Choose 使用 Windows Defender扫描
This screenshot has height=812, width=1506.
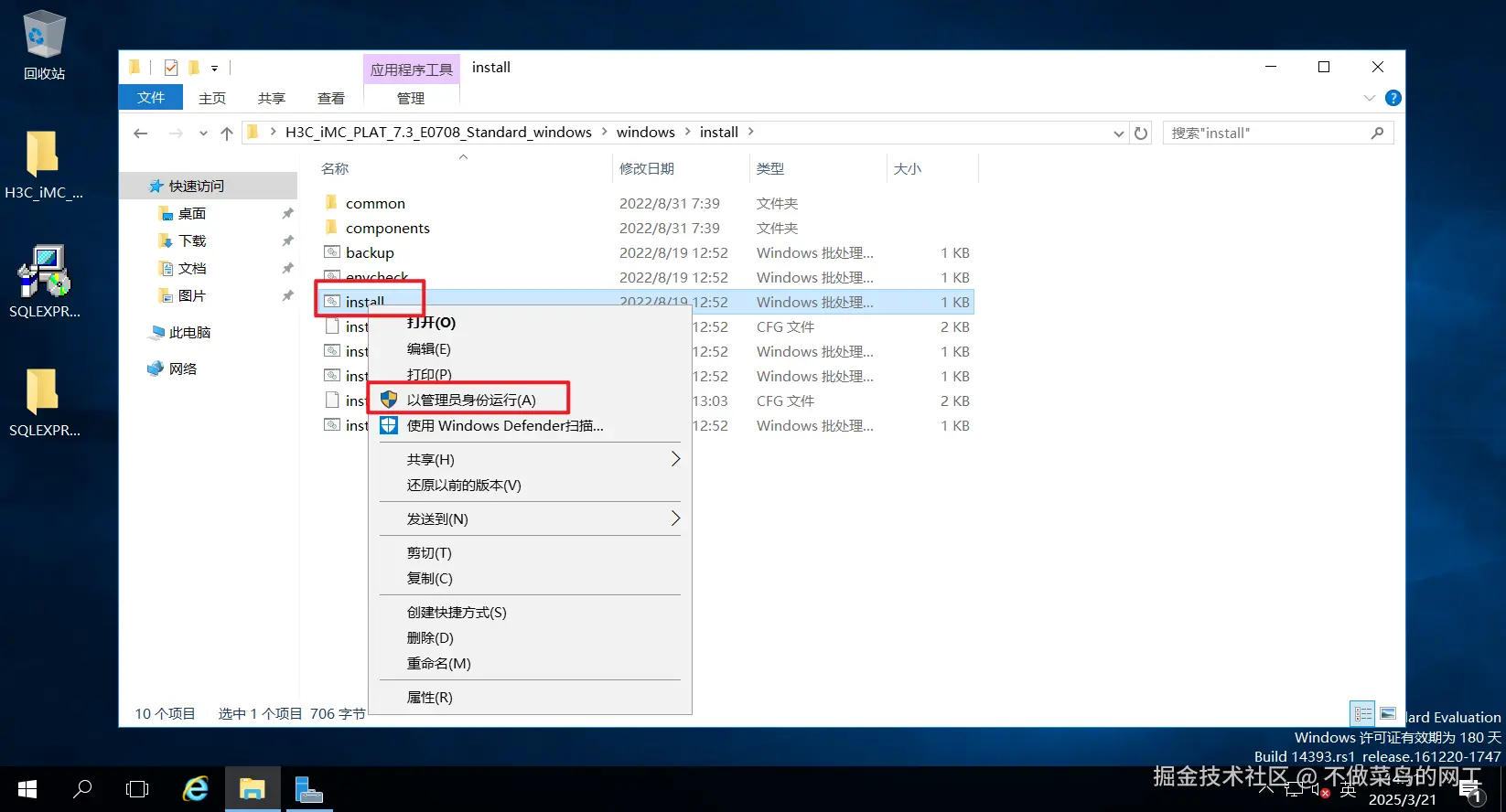(530, 425)
